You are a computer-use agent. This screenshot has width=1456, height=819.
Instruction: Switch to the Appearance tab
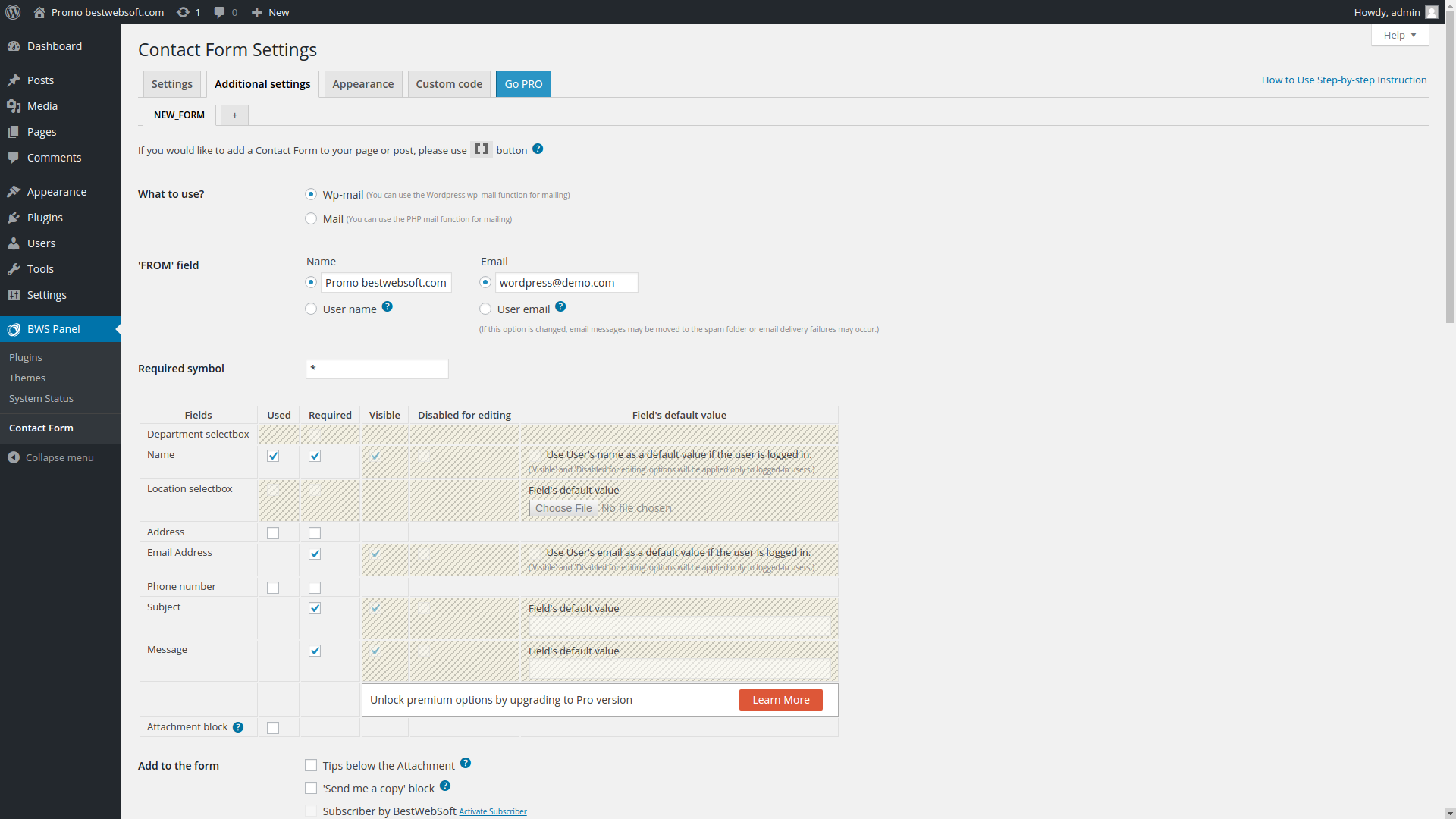[363, 84]
